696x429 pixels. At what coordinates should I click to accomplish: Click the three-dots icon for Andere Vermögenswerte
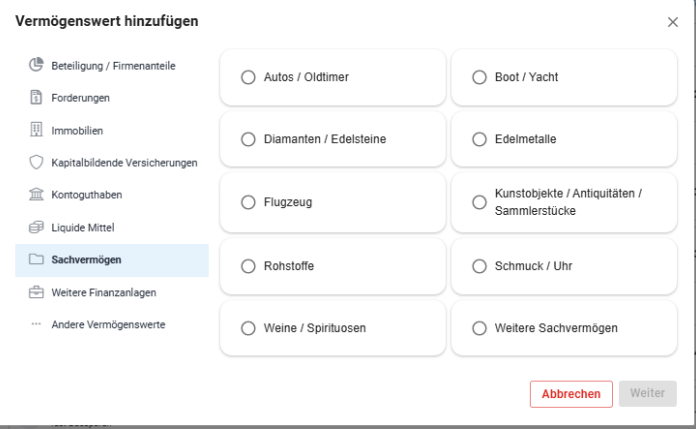pos(36,324)
